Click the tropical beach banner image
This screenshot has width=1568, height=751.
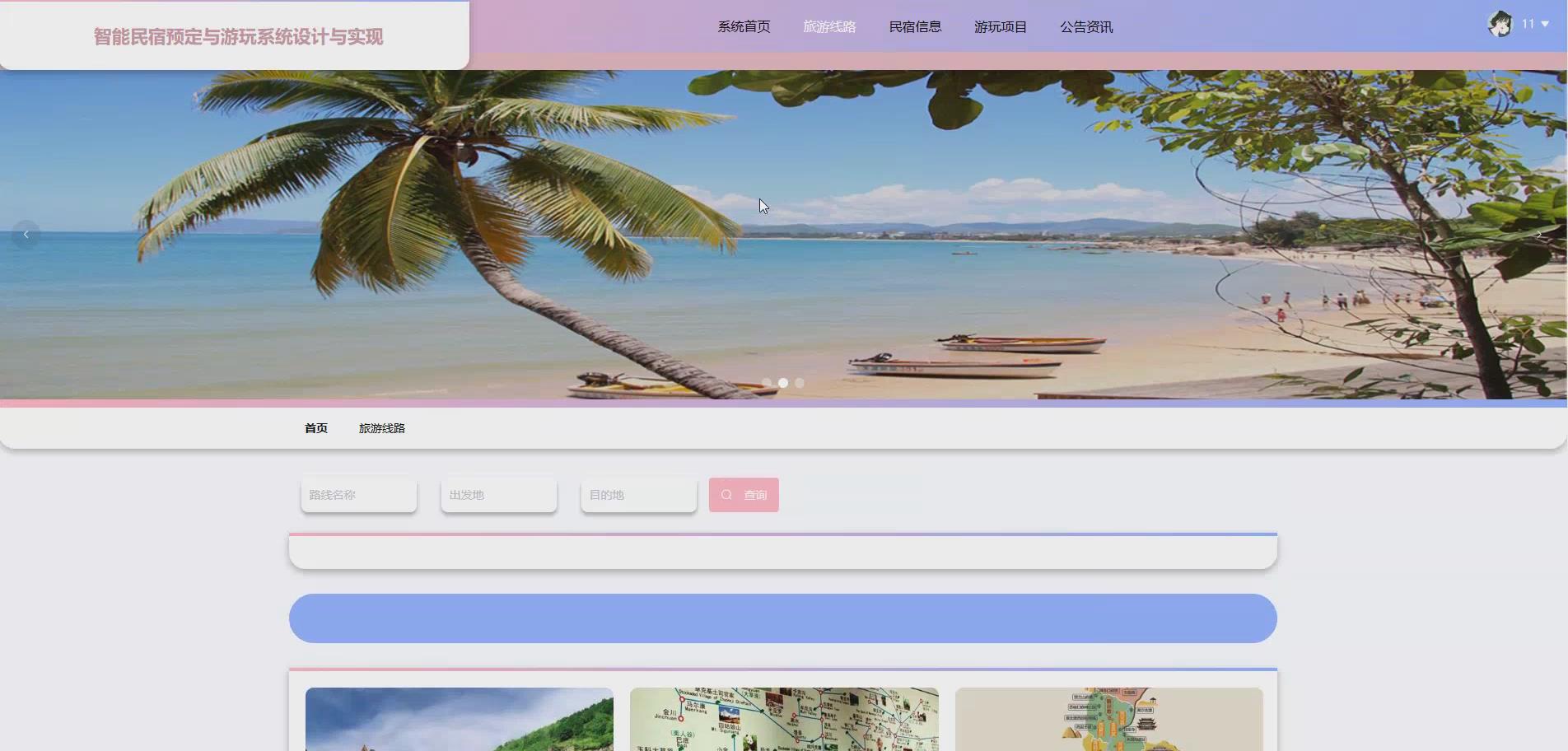783,235
